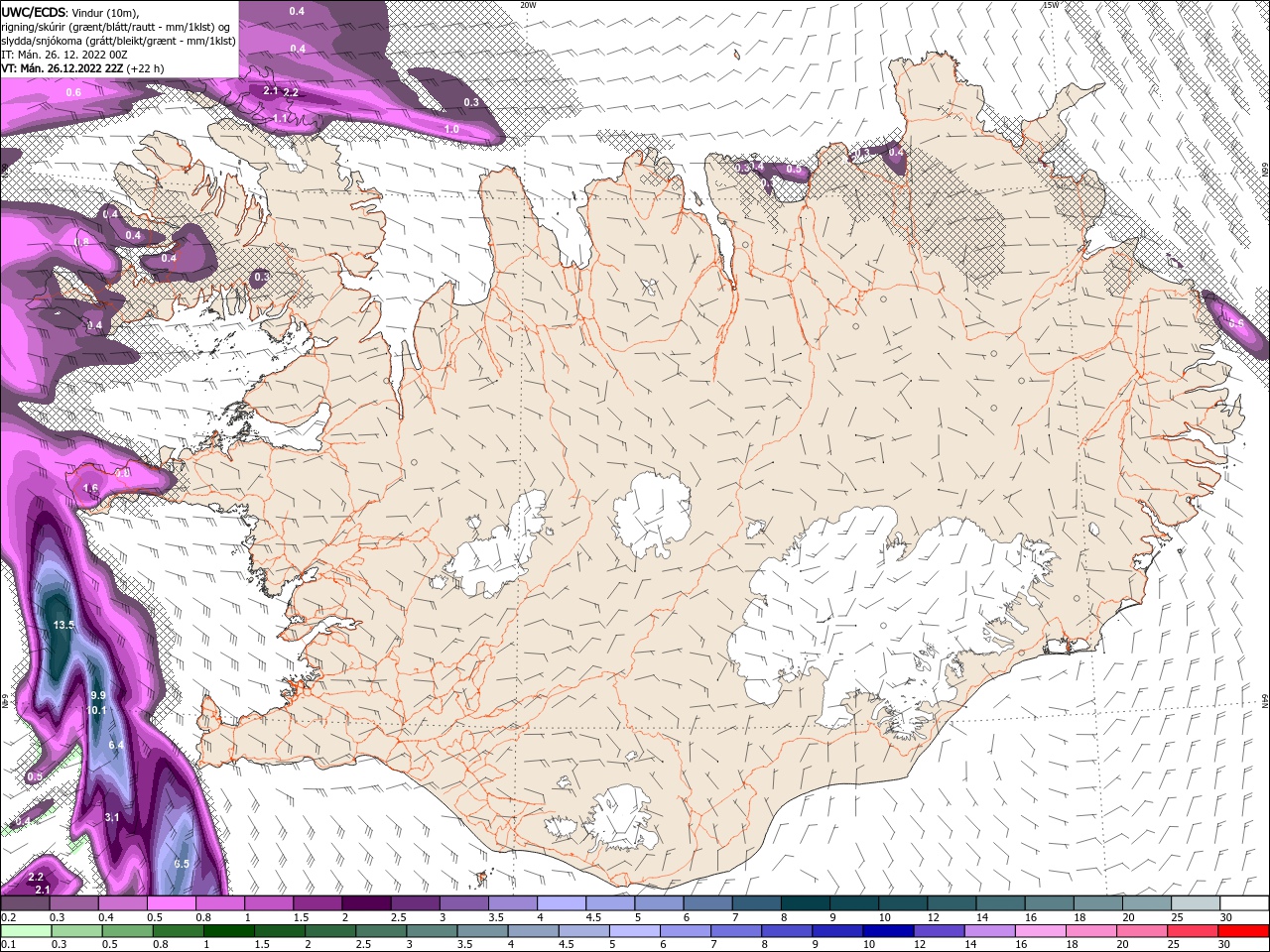Click the 1.6 value label off the west coast
Image resolution: width=1270 pixels, height=952 pixels.
coord(91,489)
